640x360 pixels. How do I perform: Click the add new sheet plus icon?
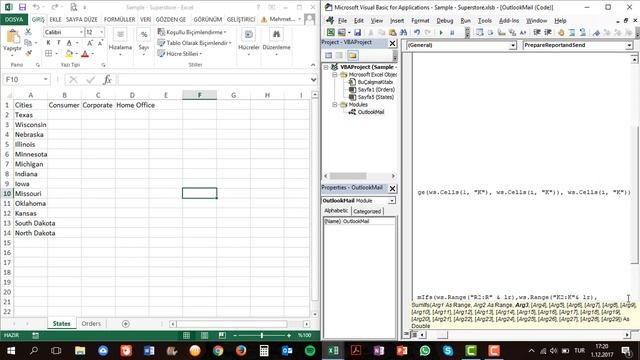(x=126, y=324)
